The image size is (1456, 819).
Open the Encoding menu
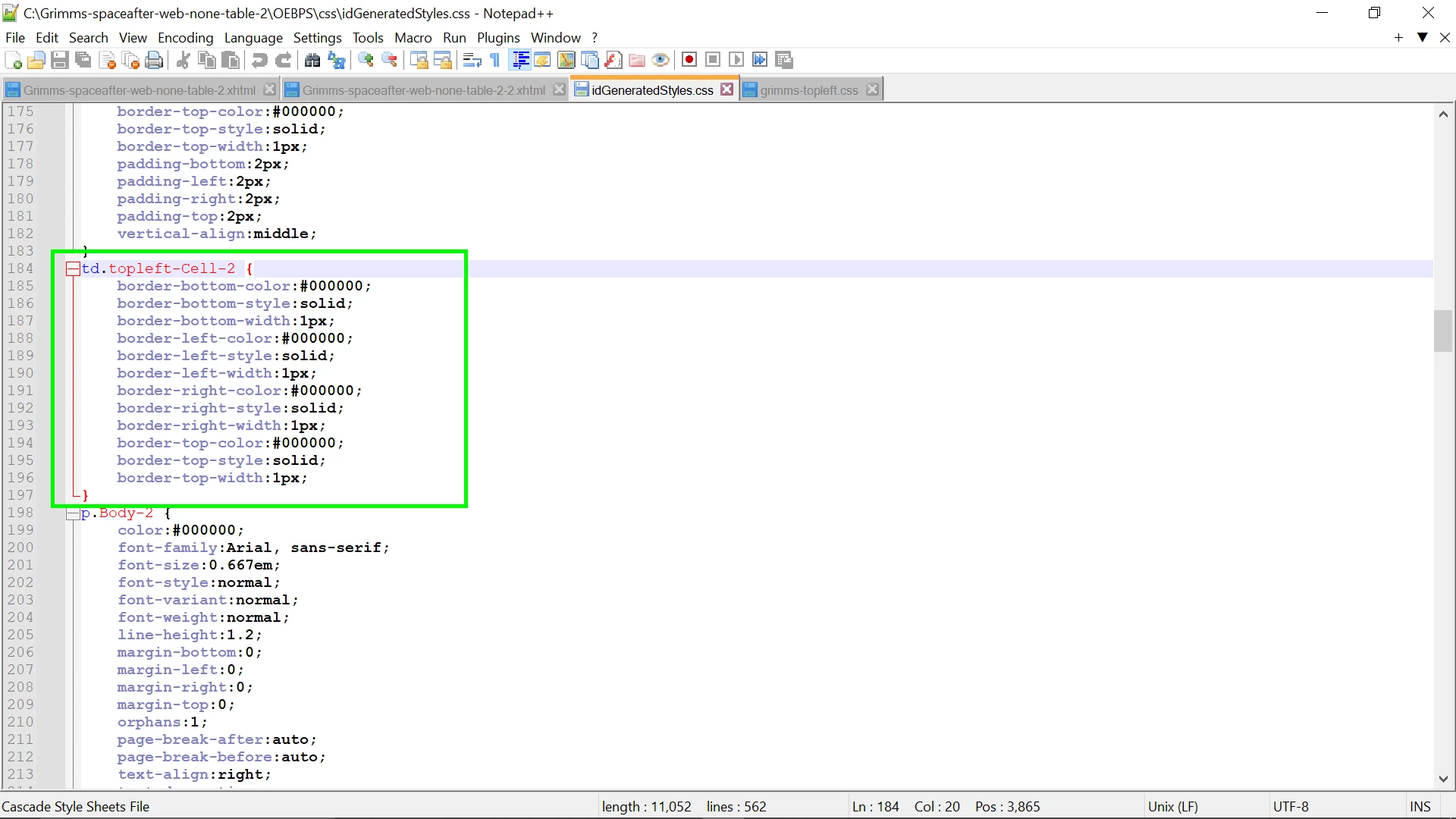185,37
